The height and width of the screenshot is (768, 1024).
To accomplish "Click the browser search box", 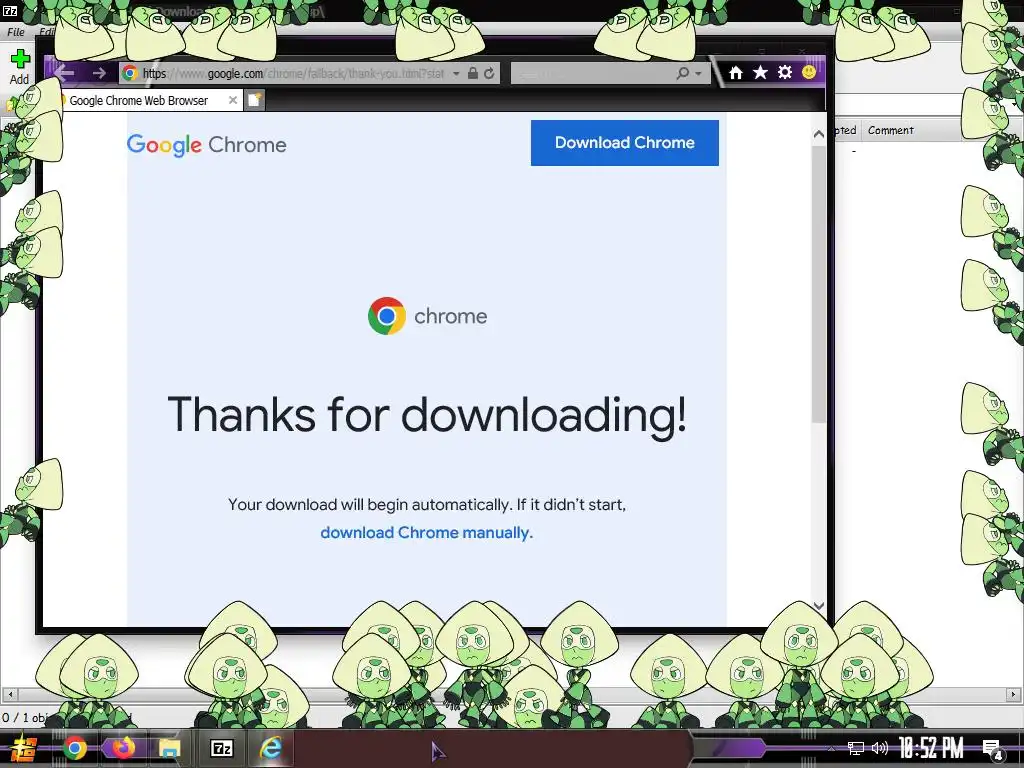I will 592,73.
